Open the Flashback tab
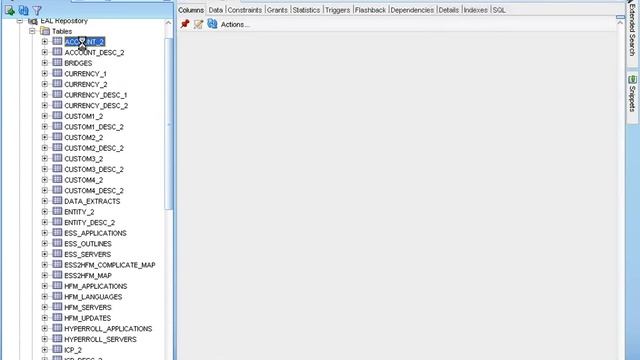This screenshot has width=640, height=360. tap(370, 10)
